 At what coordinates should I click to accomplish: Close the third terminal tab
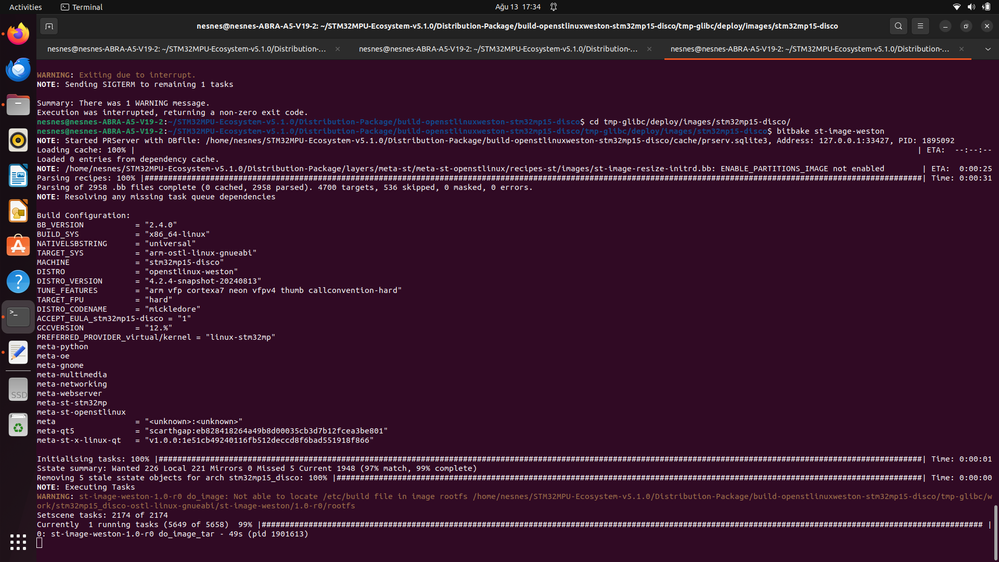[x=961, y=49]
